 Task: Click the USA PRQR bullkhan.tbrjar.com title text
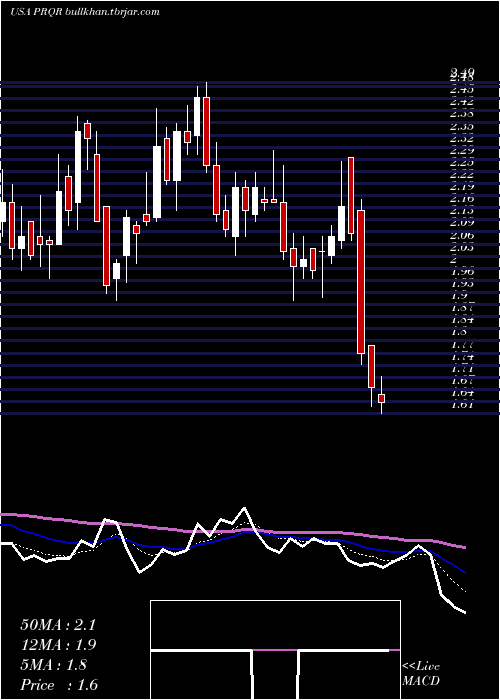[84, 12]
